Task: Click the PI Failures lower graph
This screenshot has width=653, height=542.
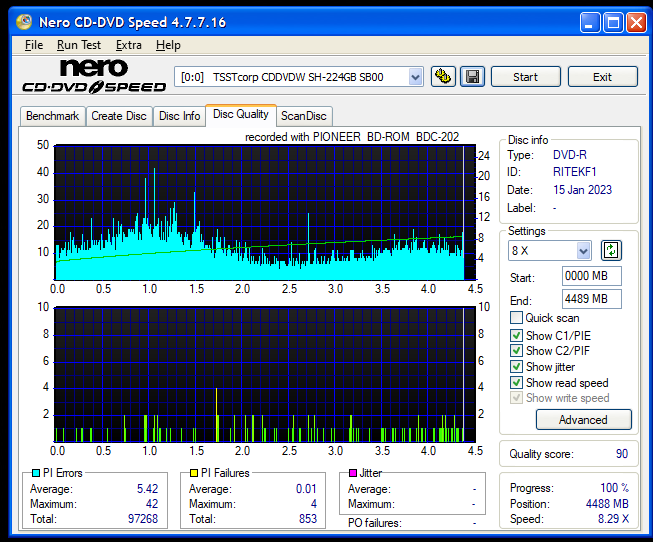Action: (265, 374)
